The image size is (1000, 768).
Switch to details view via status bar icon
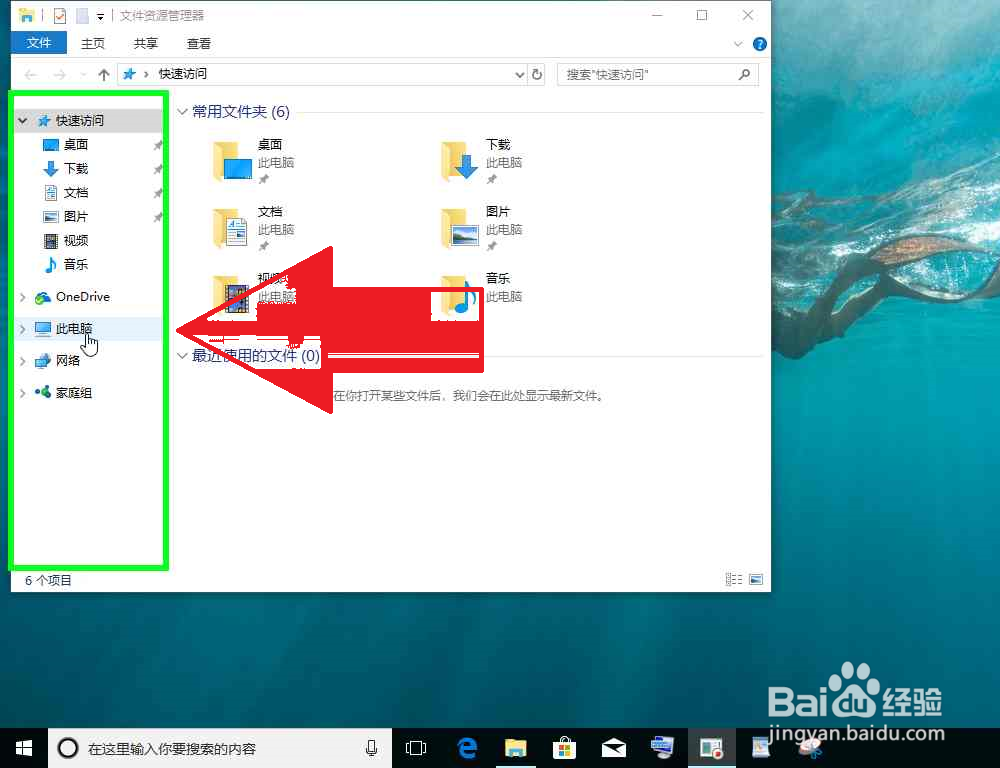733,579
